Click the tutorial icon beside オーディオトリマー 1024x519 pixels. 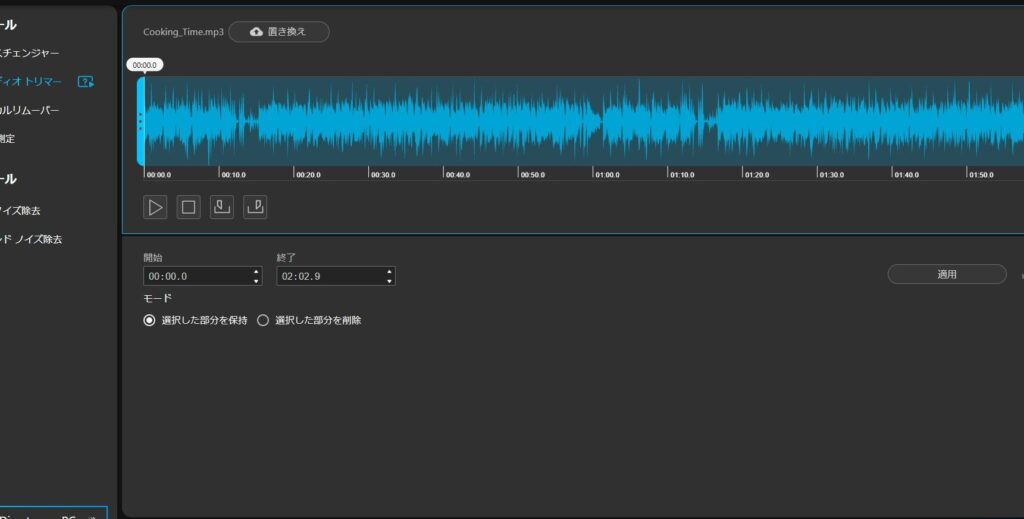point(86,82)
